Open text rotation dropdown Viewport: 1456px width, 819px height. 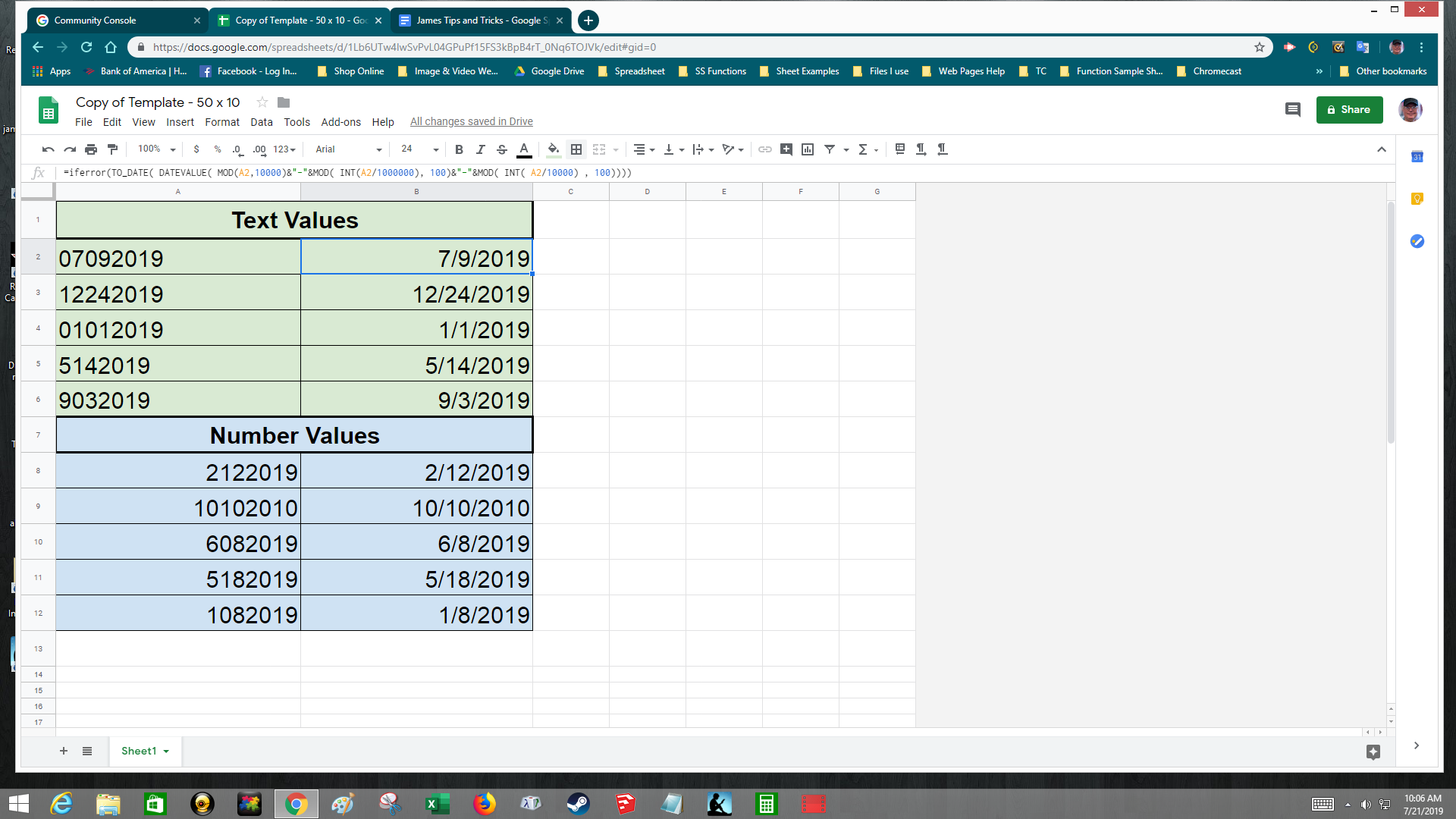733,149
